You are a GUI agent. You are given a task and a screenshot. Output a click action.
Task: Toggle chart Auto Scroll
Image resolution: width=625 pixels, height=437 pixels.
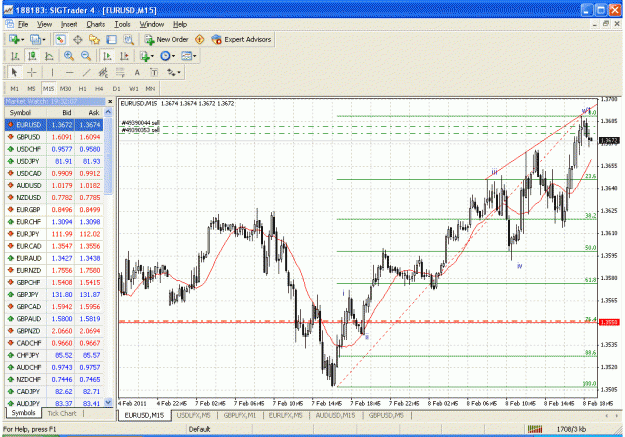pos(107,56)
